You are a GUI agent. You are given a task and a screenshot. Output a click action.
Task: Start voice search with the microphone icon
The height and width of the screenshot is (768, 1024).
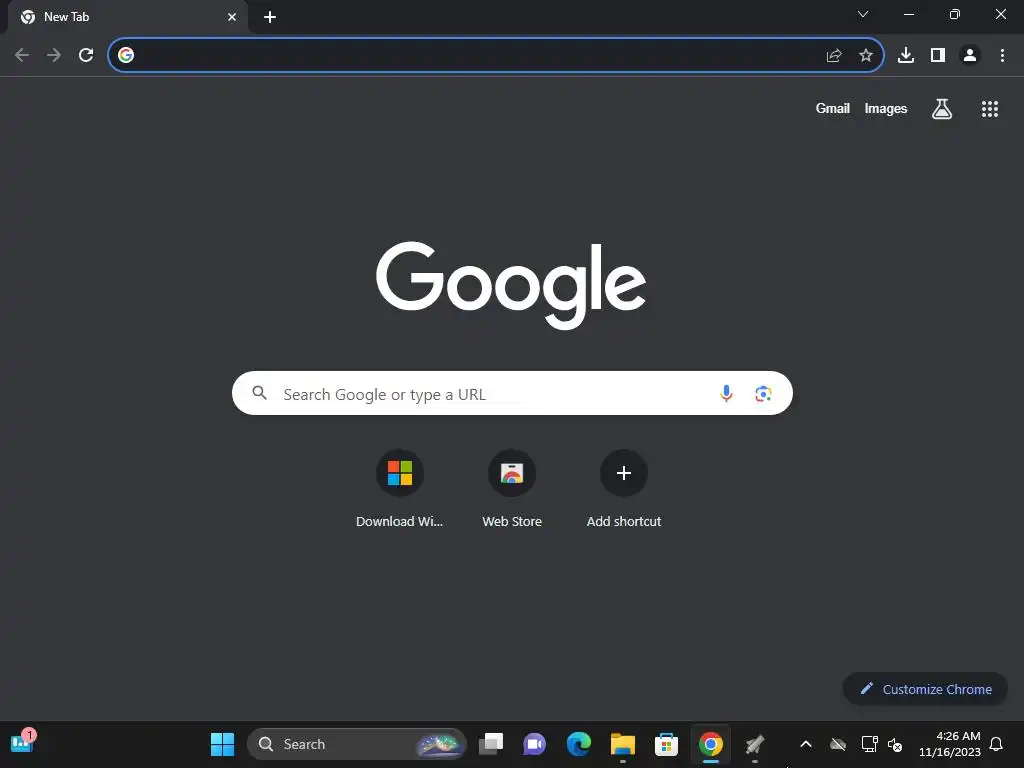pos(726,393)
